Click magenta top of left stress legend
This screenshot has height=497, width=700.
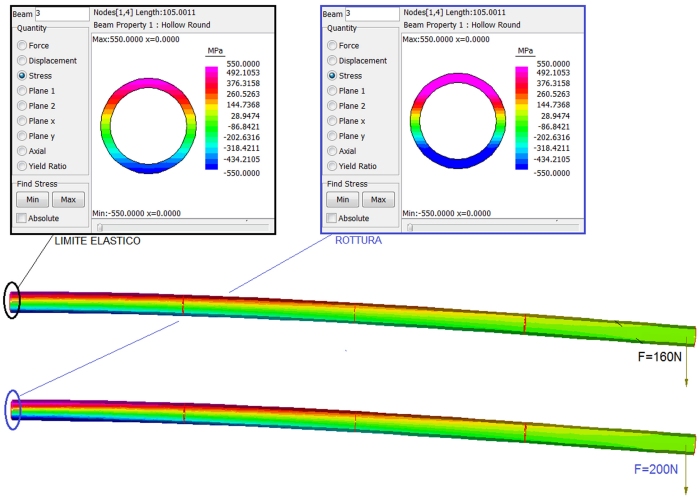tap(211, 72)
